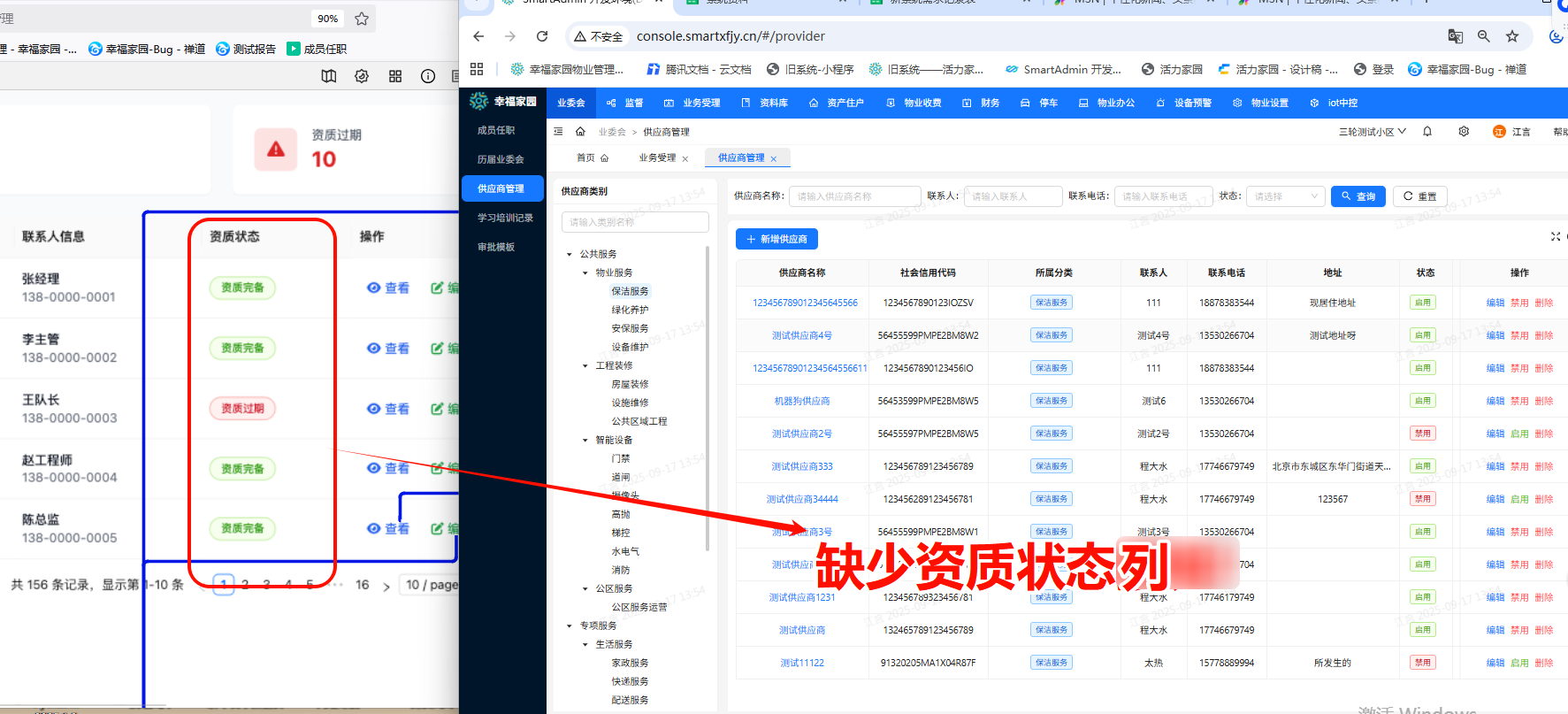Click the 查看 eye icon for 张经理
Viewport: 1568px width, 714px height.
click(x=373, y=288)
